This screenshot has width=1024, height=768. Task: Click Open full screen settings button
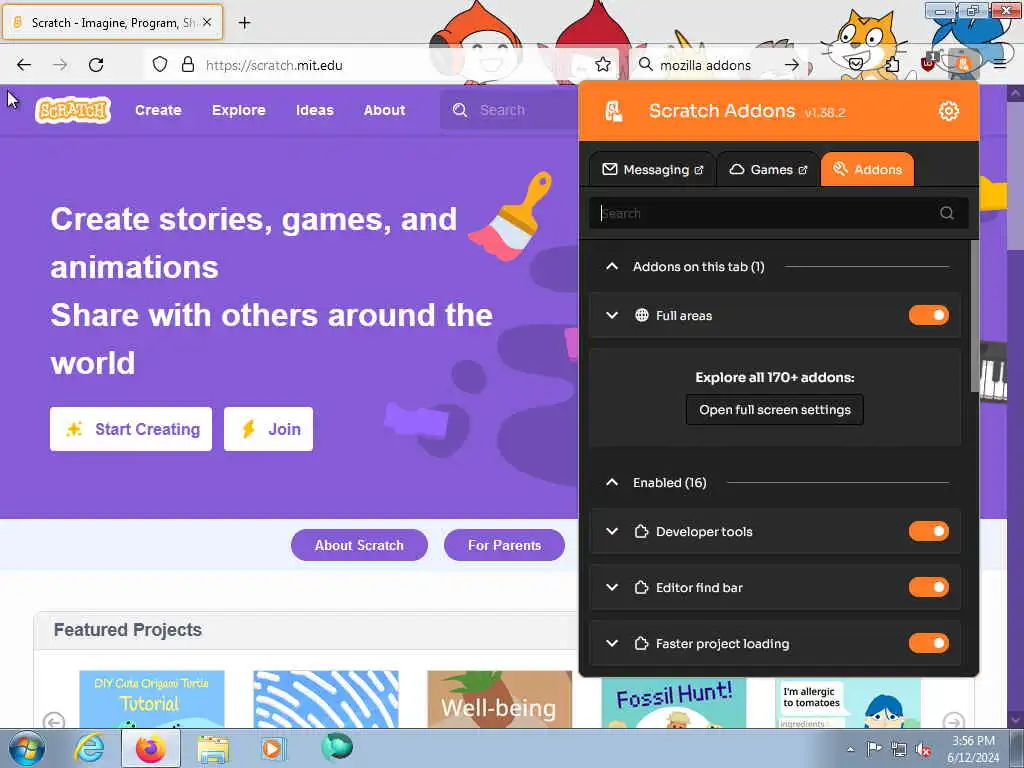coord(775,409)
